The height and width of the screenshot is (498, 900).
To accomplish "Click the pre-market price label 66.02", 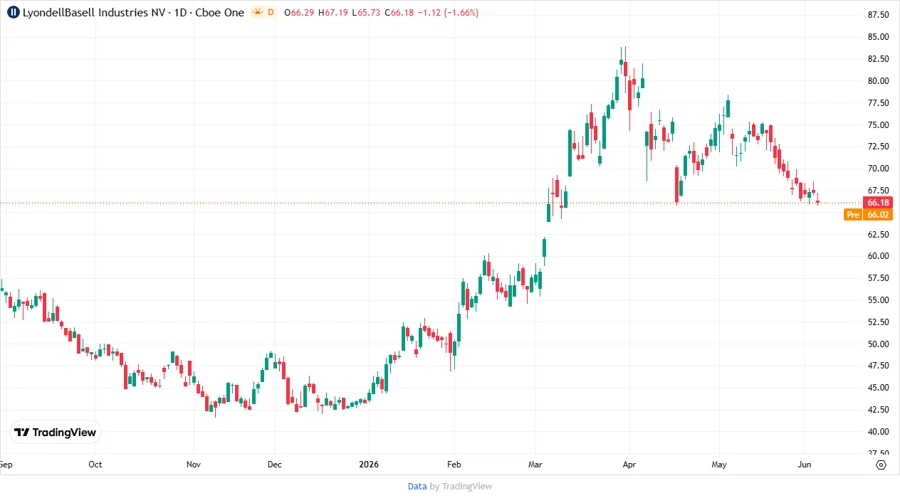I will click(878, 215).
